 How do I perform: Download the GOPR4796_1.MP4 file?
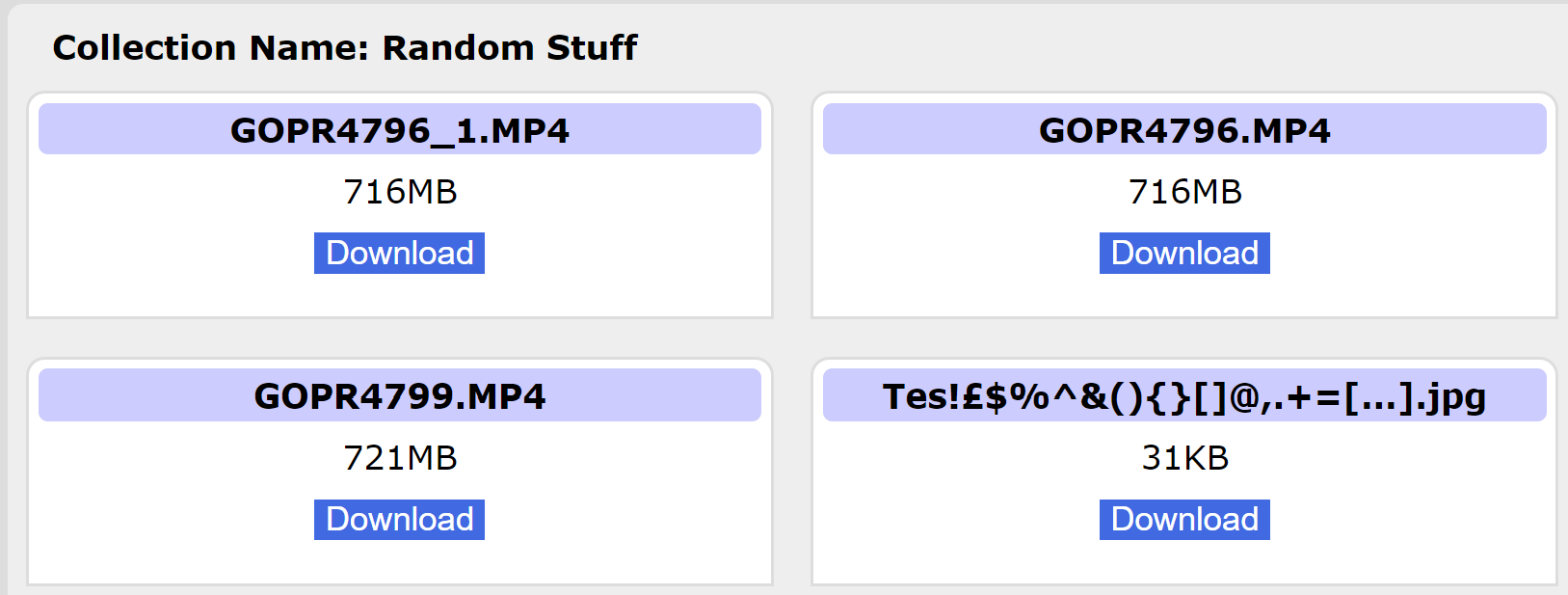(x=399, y=253)
